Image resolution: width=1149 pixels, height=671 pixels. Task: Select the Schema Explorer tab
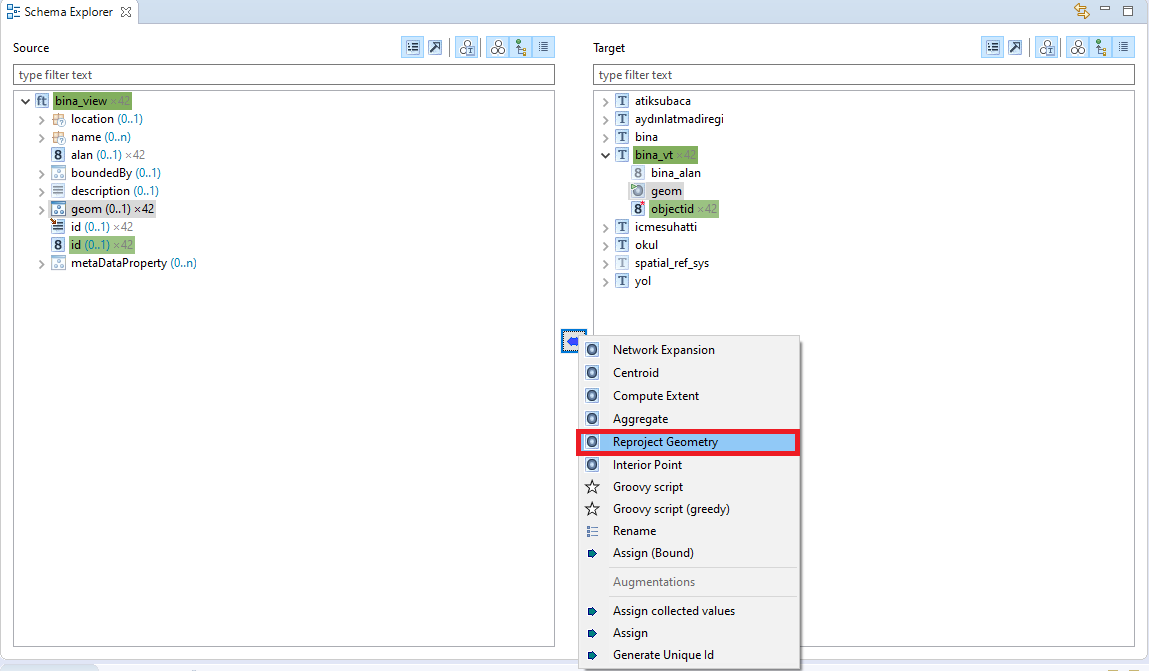68,12
